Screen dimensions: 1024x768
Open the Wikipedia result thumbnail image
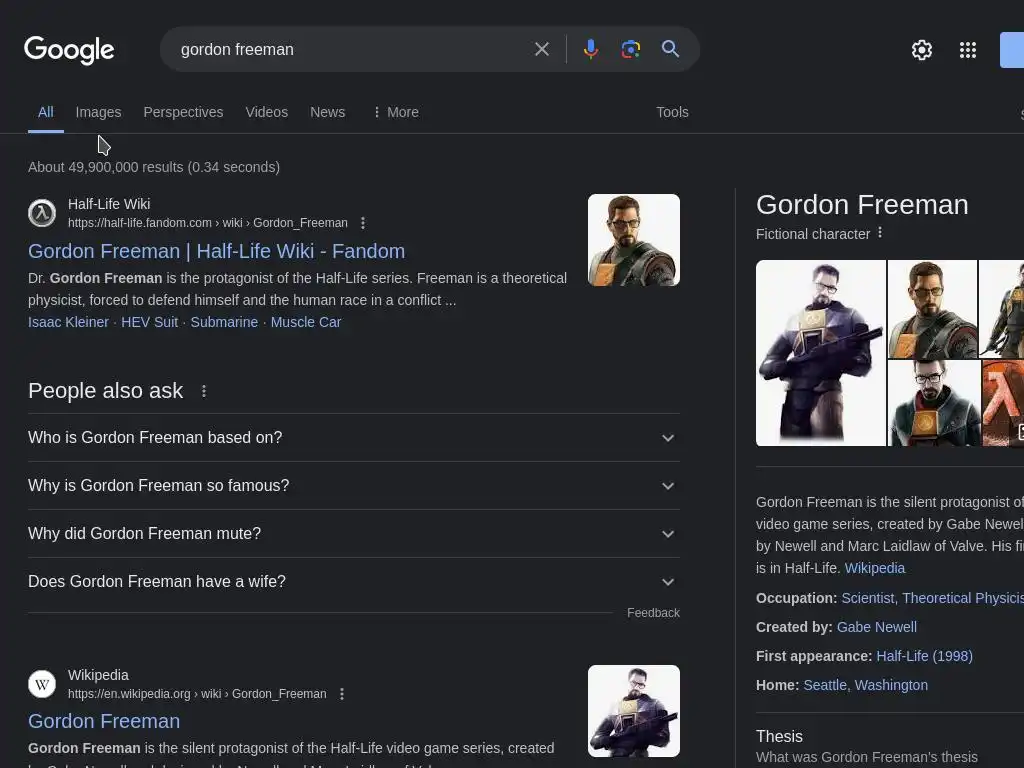(633, 711)
